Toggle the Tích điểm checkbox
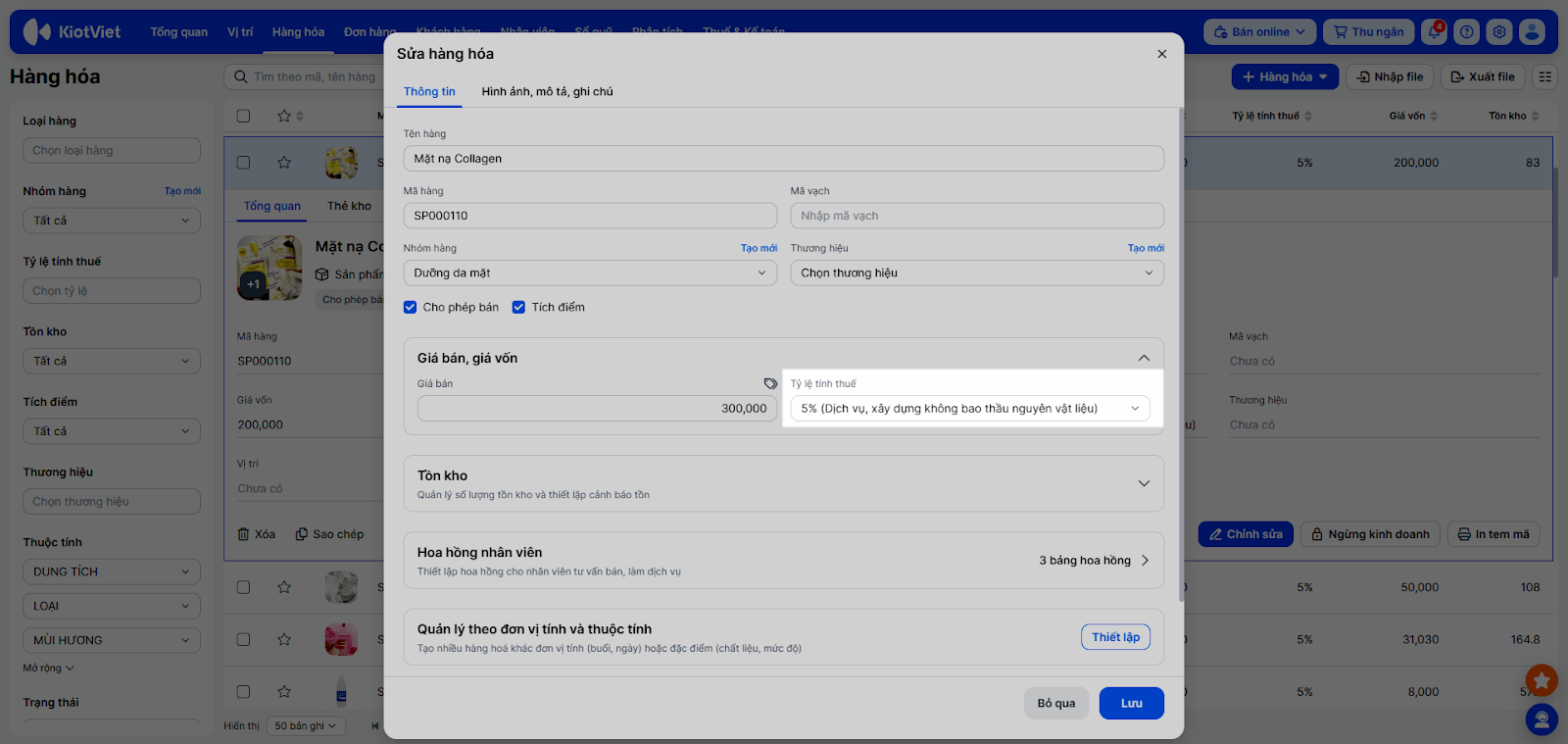The height and width of the screenshot is (744, 1568). click(x=519, y=307)
